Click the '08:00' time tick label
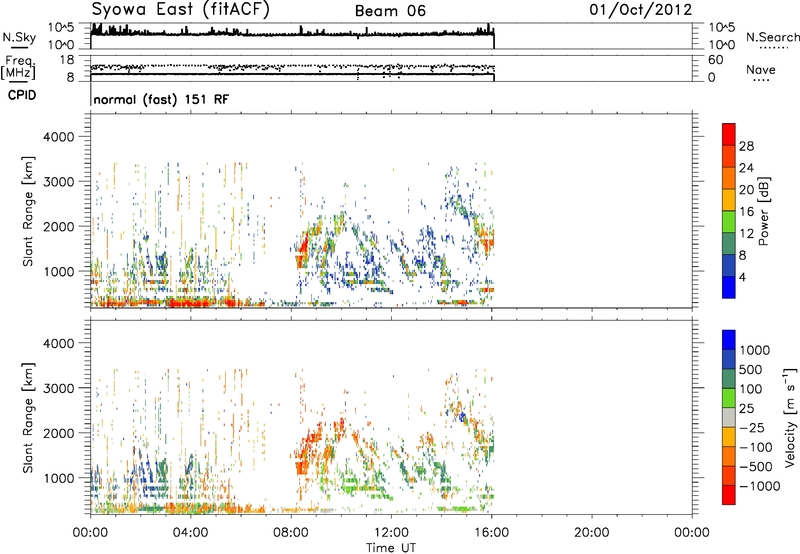The width and height of the screenshot is (800, 554). (x=291, y=533)
